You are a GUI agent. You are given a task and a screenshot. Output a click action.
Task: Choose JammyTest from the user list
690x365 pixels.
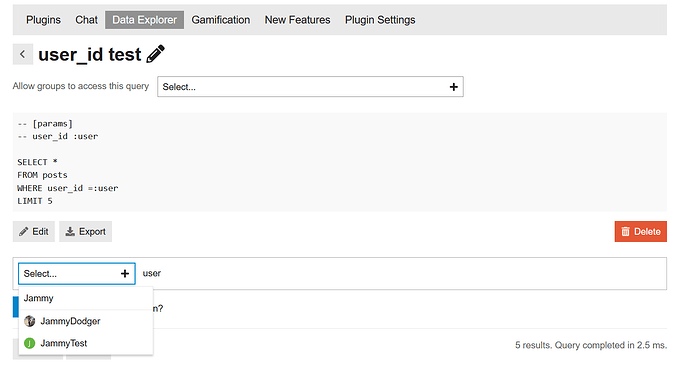pyautogui.click(x=86, y=343)
